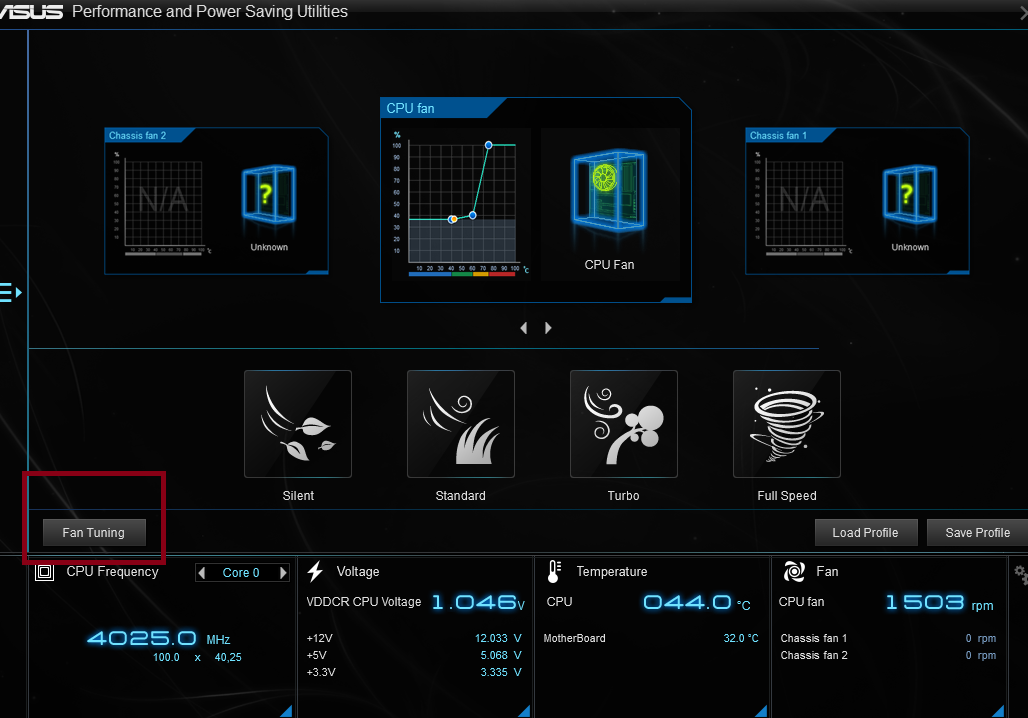Click Chassis fan 1 rpm row
The height and width of the screenshot is (718, 1028).
(x=888, y=638)
